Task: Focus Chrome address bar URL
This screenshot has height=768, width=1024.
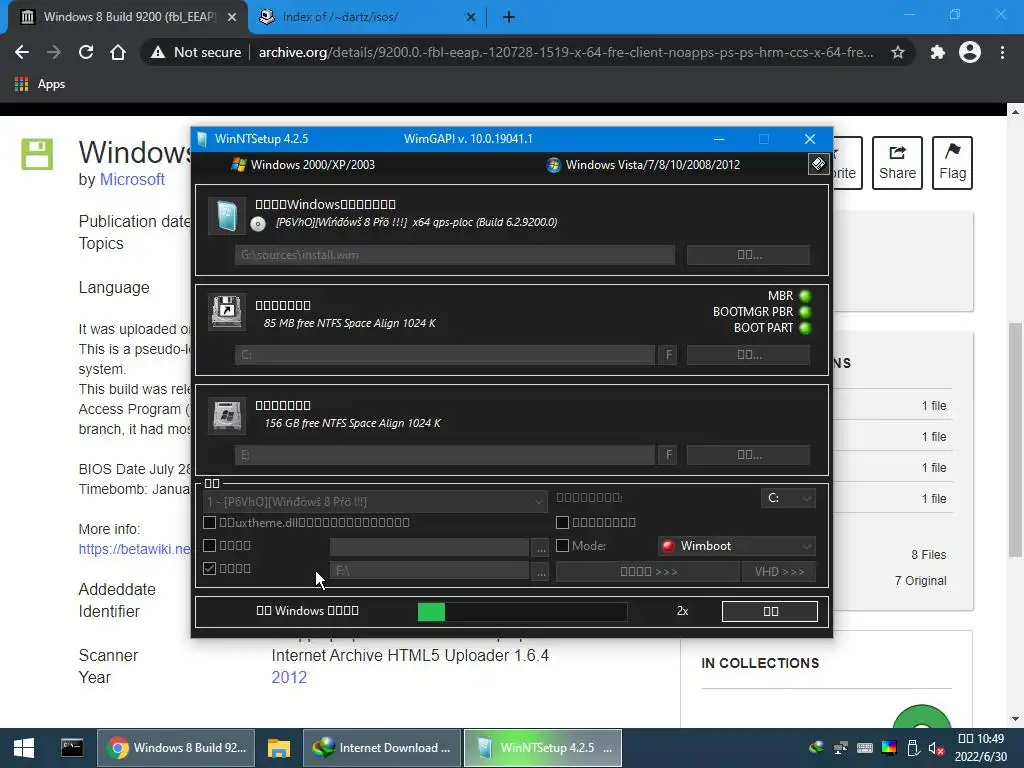Action: click(566, 52)
